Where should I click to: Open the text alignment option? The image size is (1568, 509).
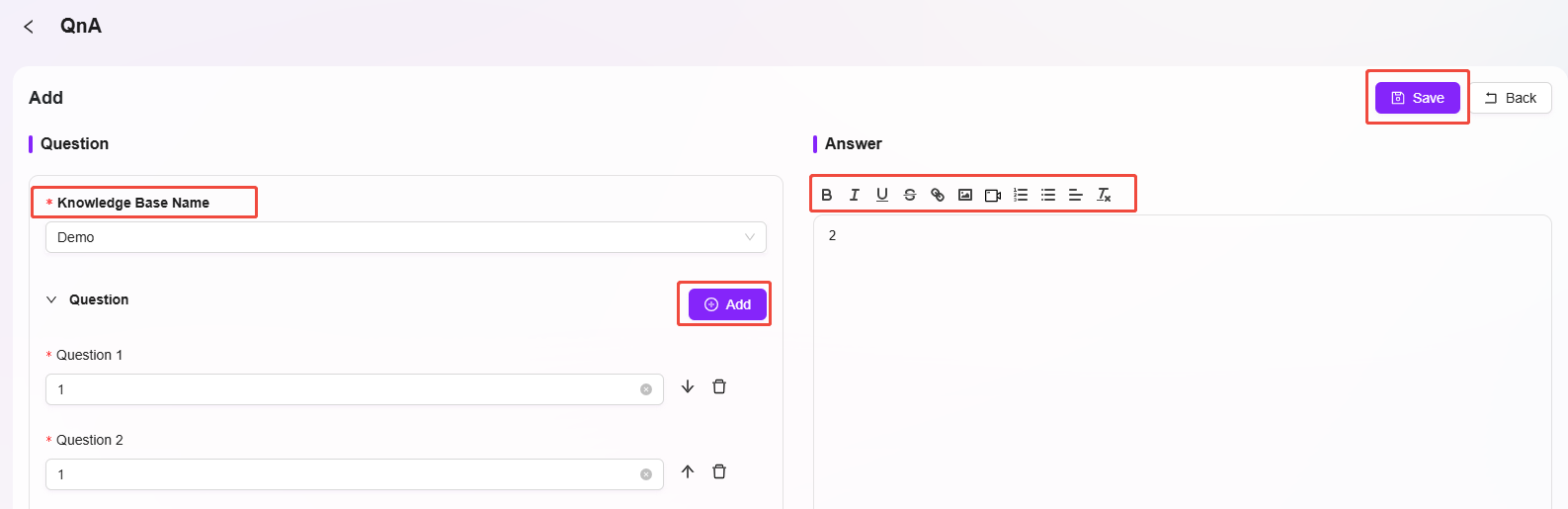[x=1076, y=195]
